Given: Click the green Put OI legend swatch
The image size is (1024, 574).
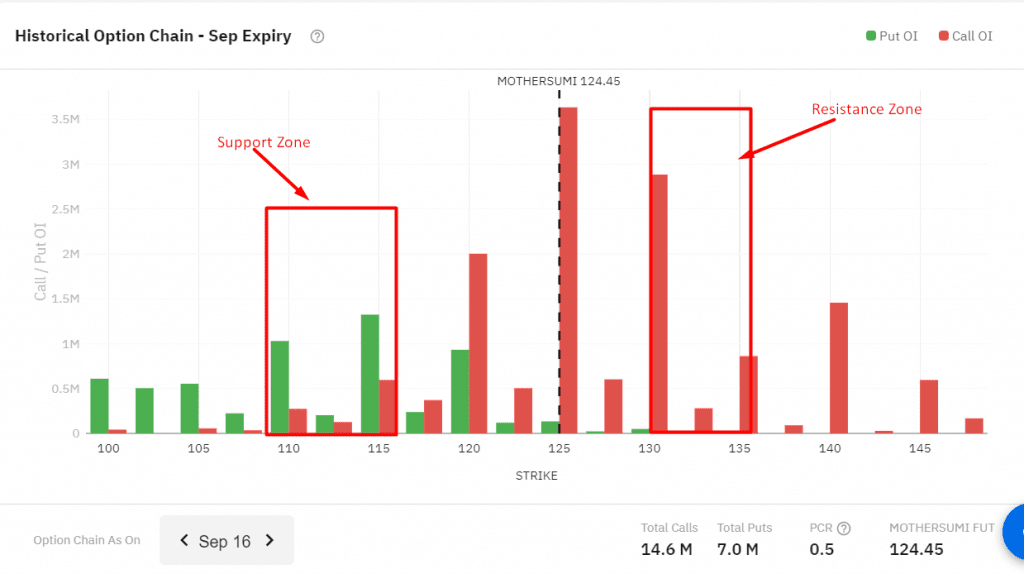Looking at the screenshot, I should 871,36.
